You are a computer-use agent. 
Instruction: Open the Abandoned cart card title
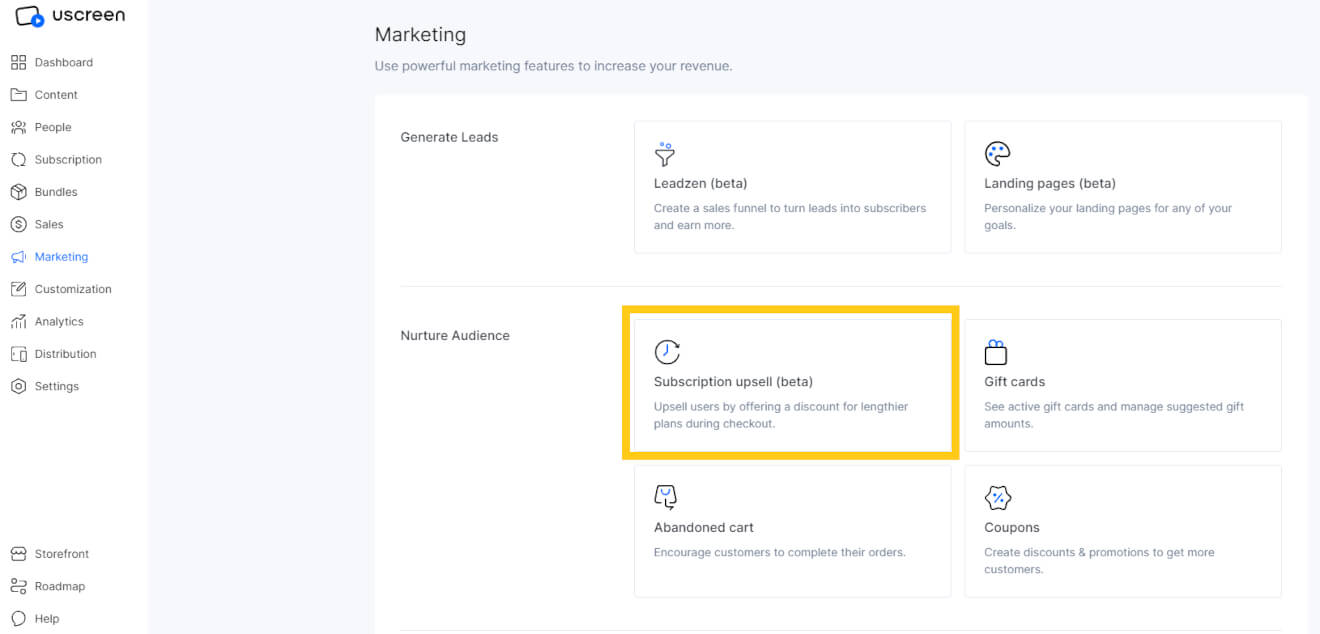(704, 527)
